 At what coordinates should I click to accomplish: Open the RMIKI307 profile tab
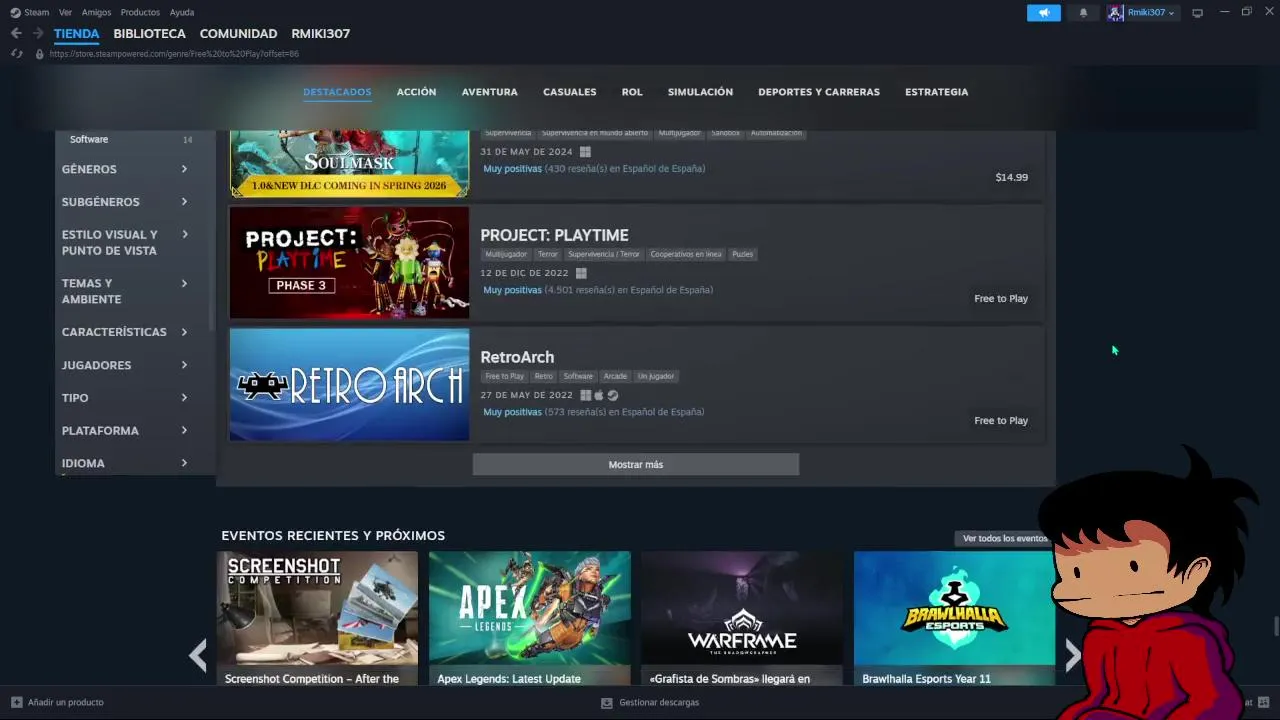pos(321,33)
